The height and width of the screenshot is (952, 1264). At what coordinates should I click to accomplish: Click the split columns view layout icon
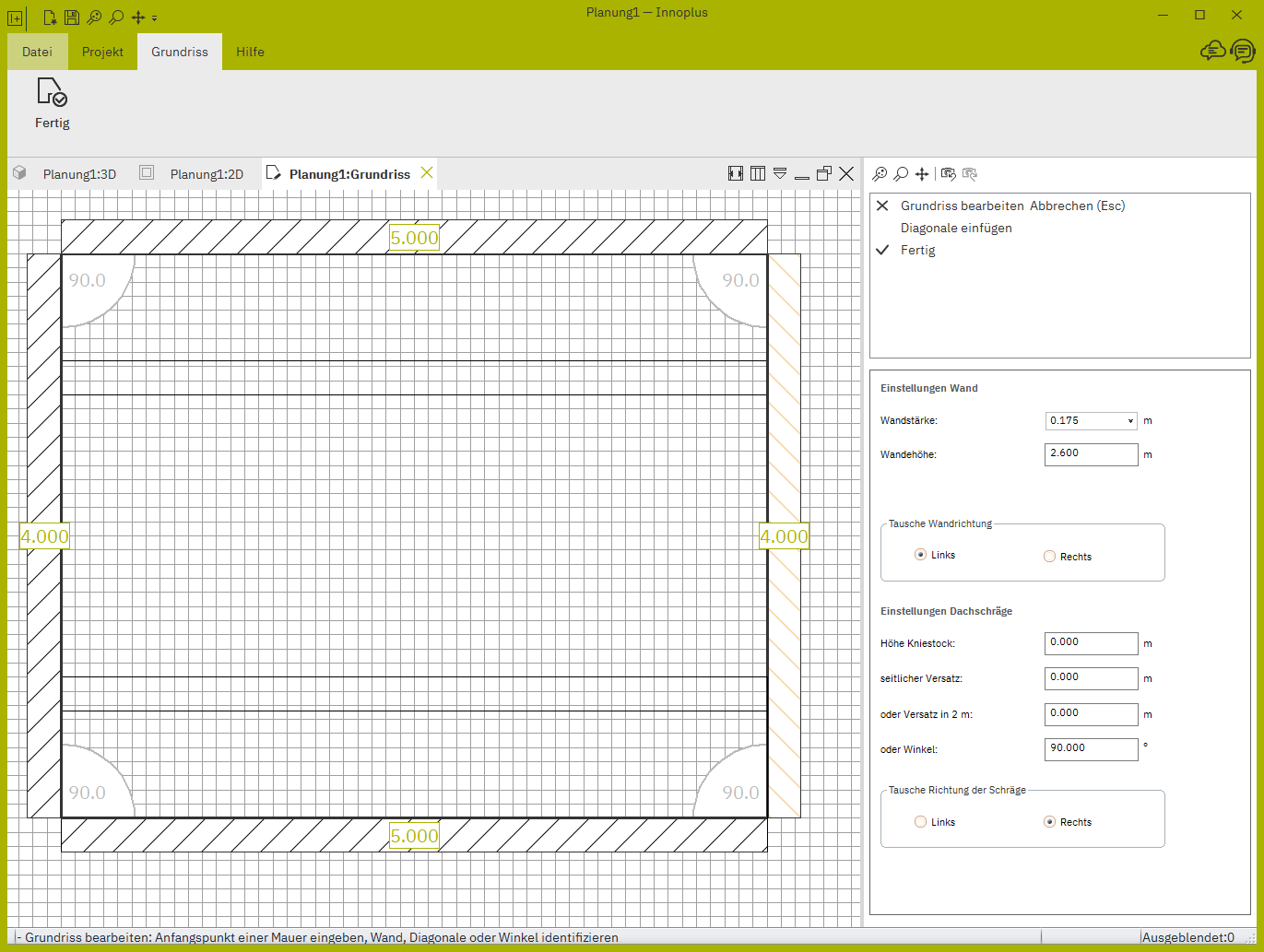[758, 173]
